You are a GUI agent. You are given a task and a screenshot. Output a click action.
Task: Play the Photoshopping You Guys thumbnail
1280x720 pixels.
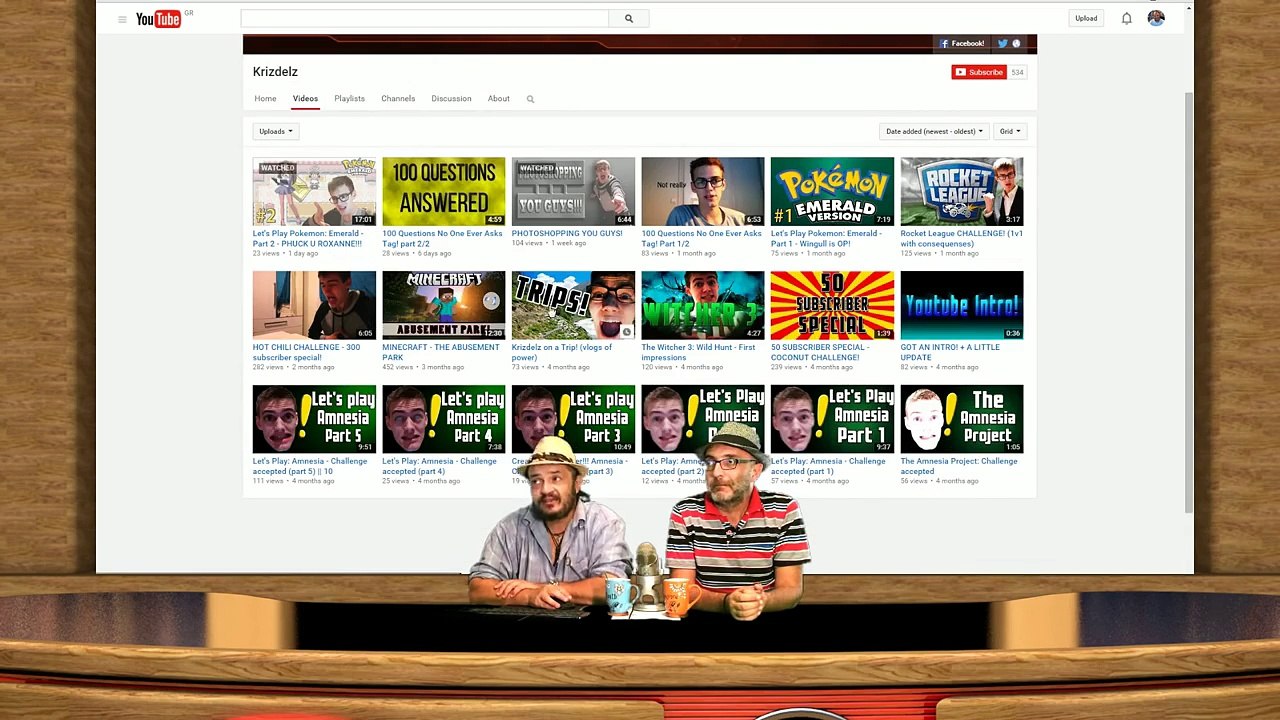click(x=573, y=191)
